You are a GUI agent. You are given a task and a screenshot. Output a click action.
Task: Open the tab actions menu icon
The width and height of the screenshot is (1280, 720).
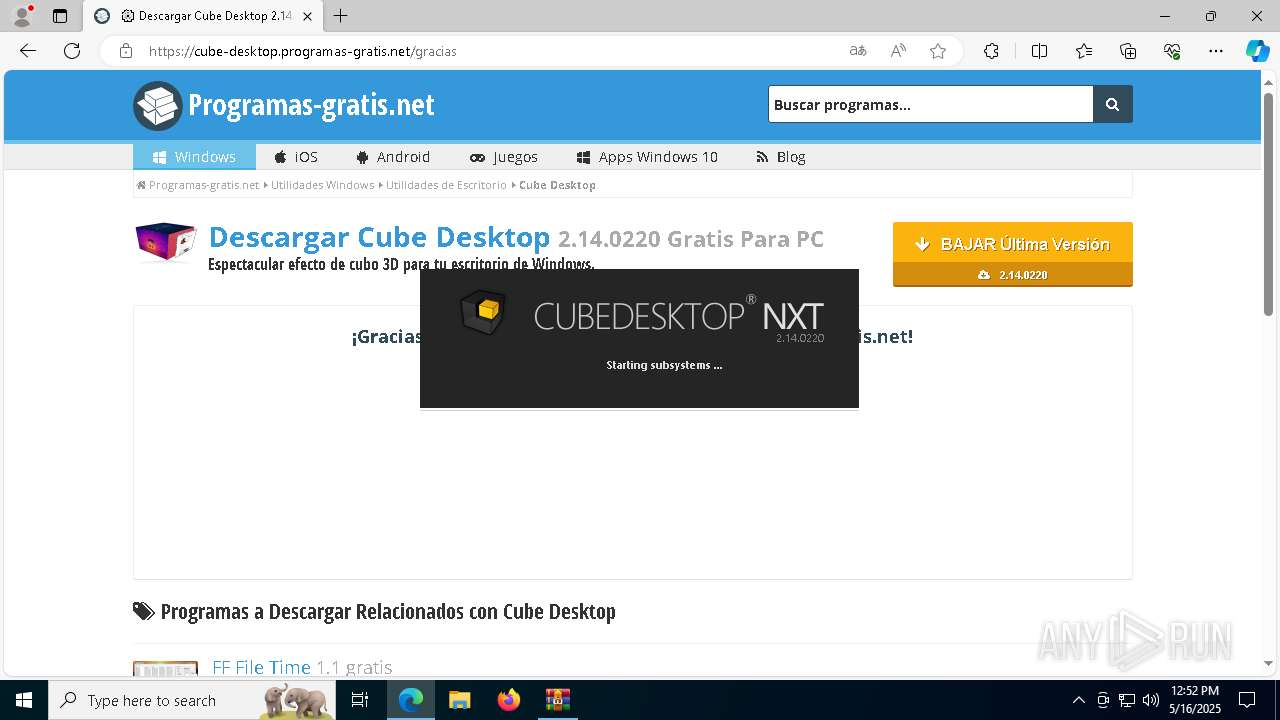(x=60, y=16)
